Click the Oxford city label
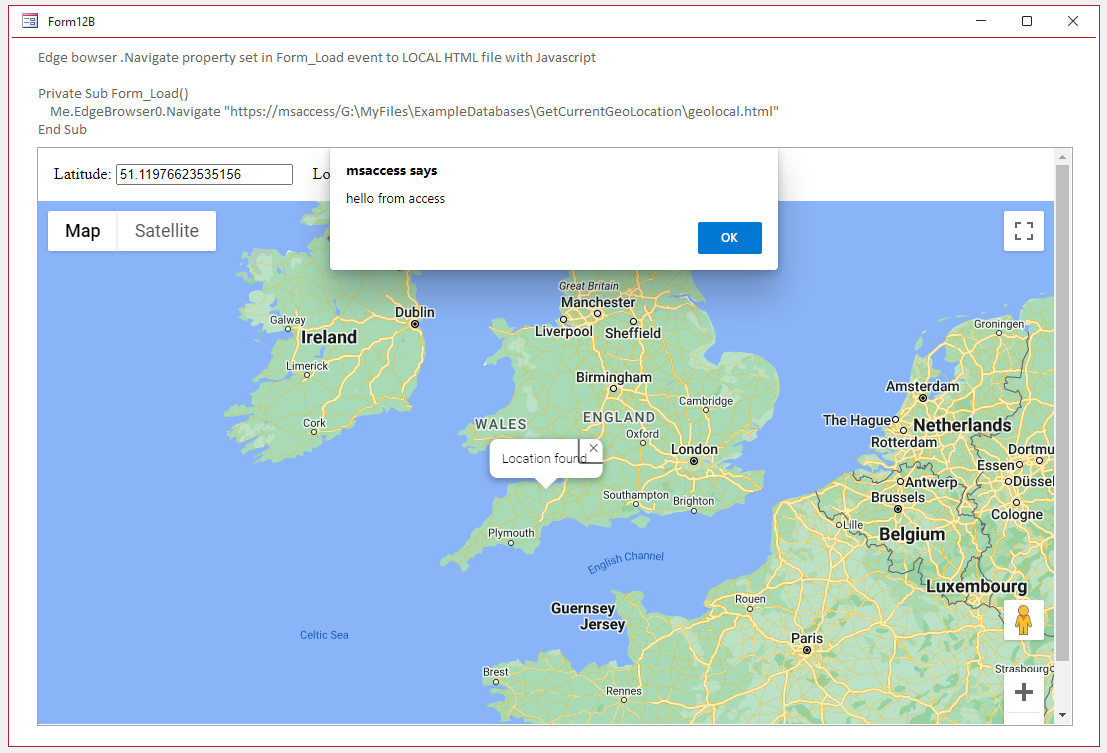The height and width of the screenshot is (753, 1107). coord(642,434)
